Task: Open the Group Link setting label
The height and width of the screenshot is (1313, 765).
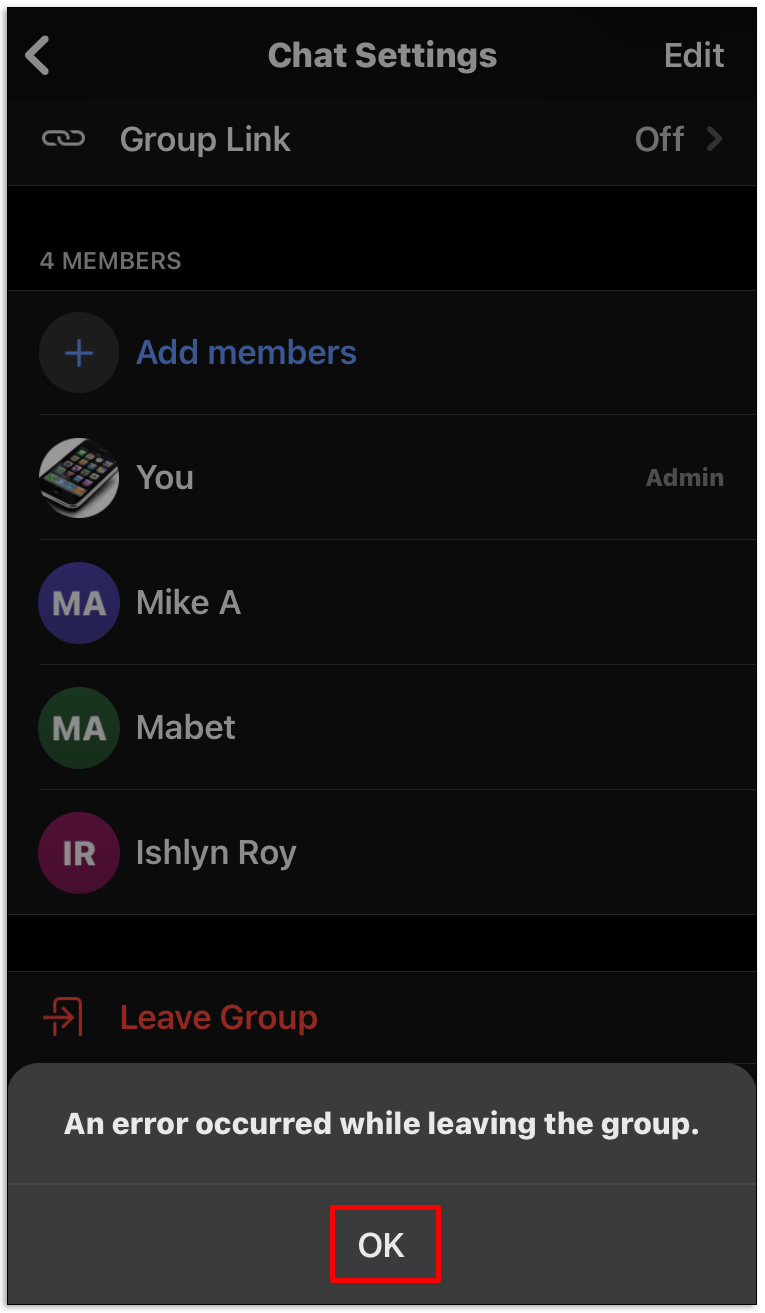Action: [205, 139]
